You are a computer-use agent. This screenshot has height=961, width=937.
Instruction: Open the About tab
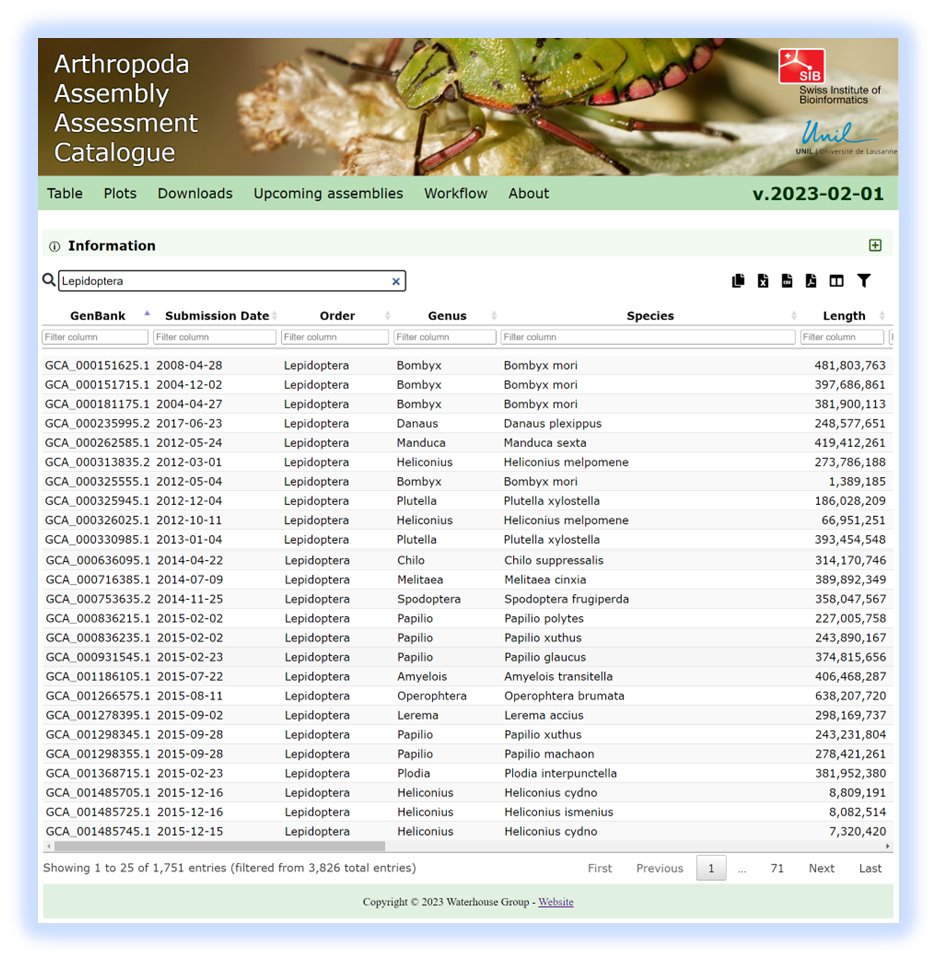pos(528,194)
